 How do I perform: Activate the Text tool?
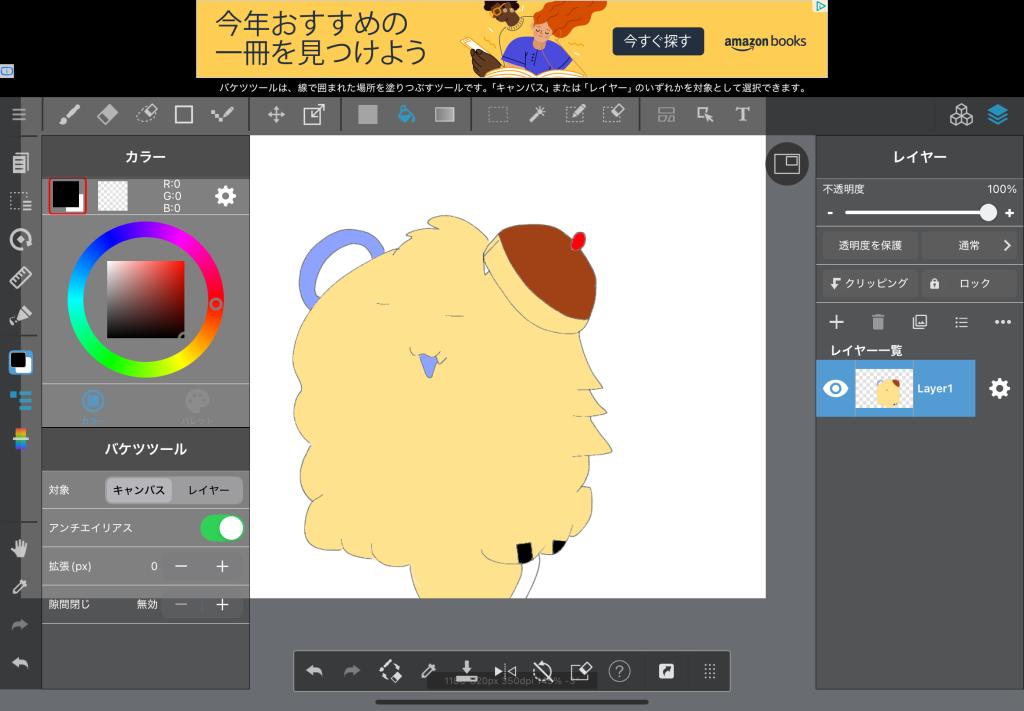click(x=742, y=114)
